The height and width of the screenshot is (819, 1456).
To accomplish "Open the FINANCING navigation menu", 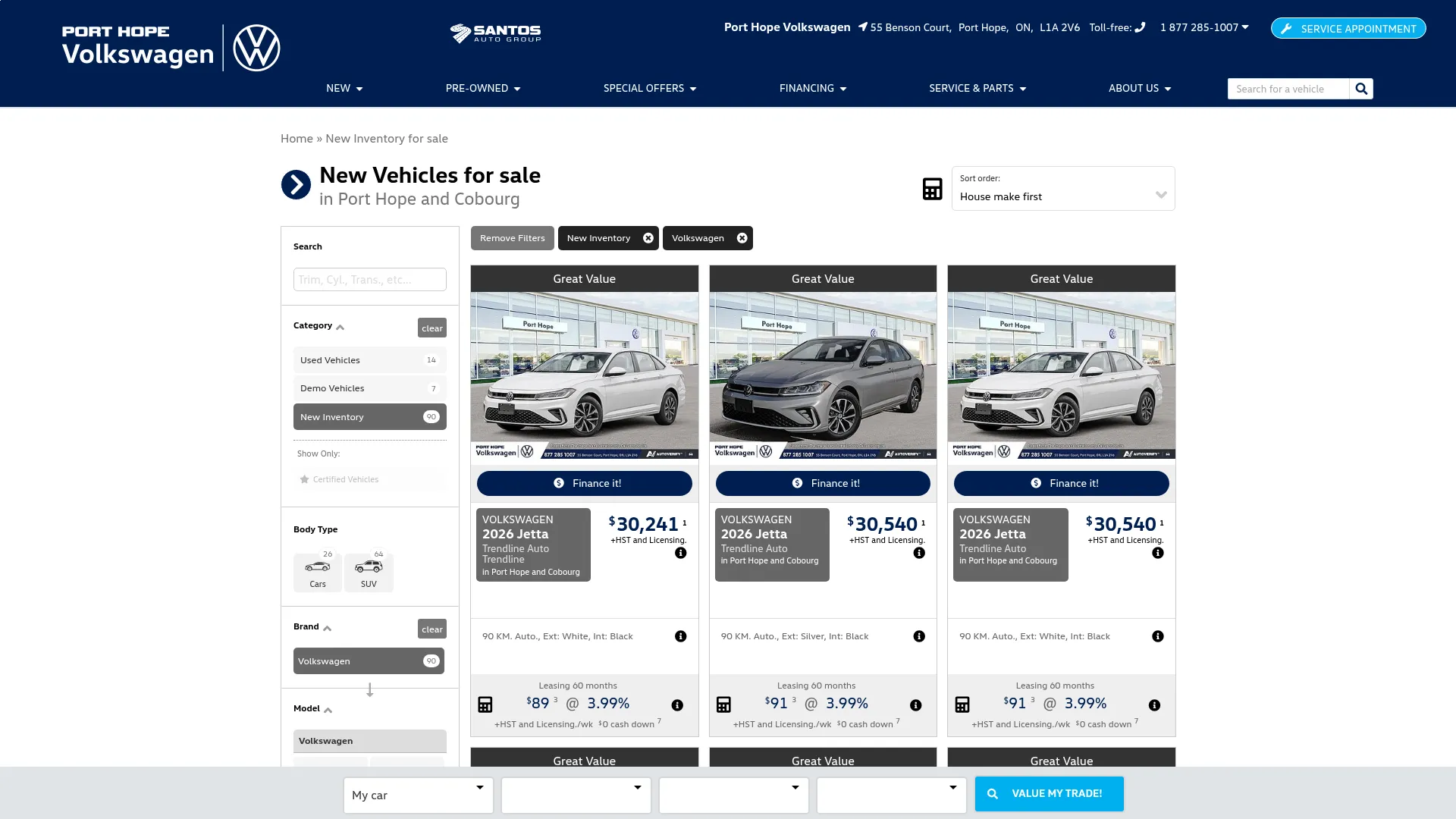I will point(813,89).
